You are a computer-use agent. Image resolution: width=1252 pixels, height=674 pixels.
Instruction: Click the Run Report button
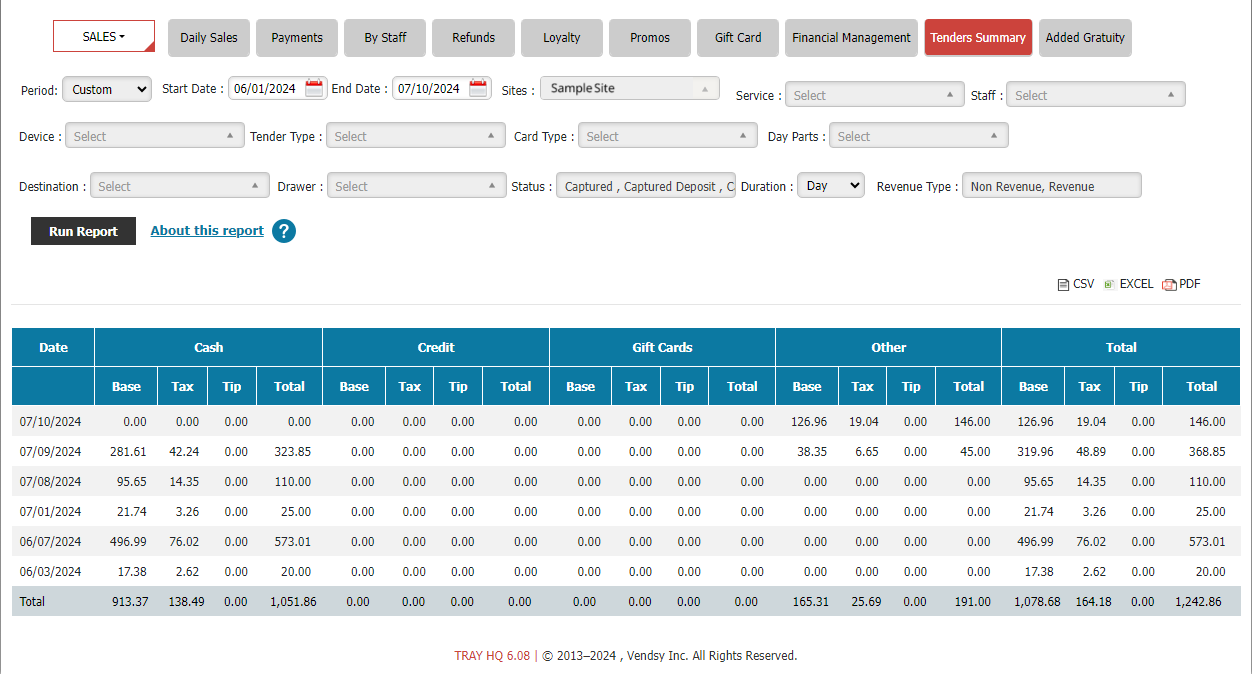83,231
